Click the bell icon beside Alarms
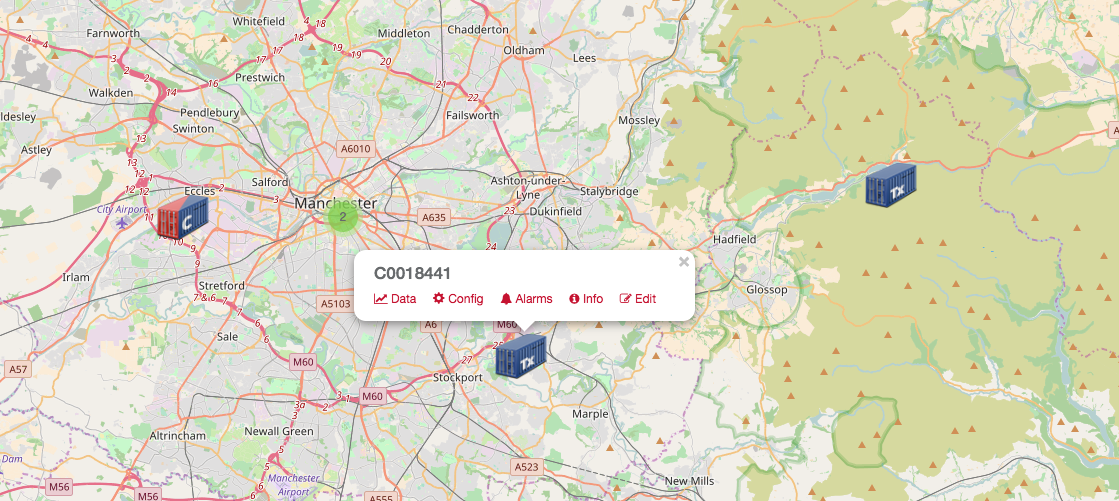This screenshot has height=501, width=1119. pyautogui.click(x=506, y=299)
